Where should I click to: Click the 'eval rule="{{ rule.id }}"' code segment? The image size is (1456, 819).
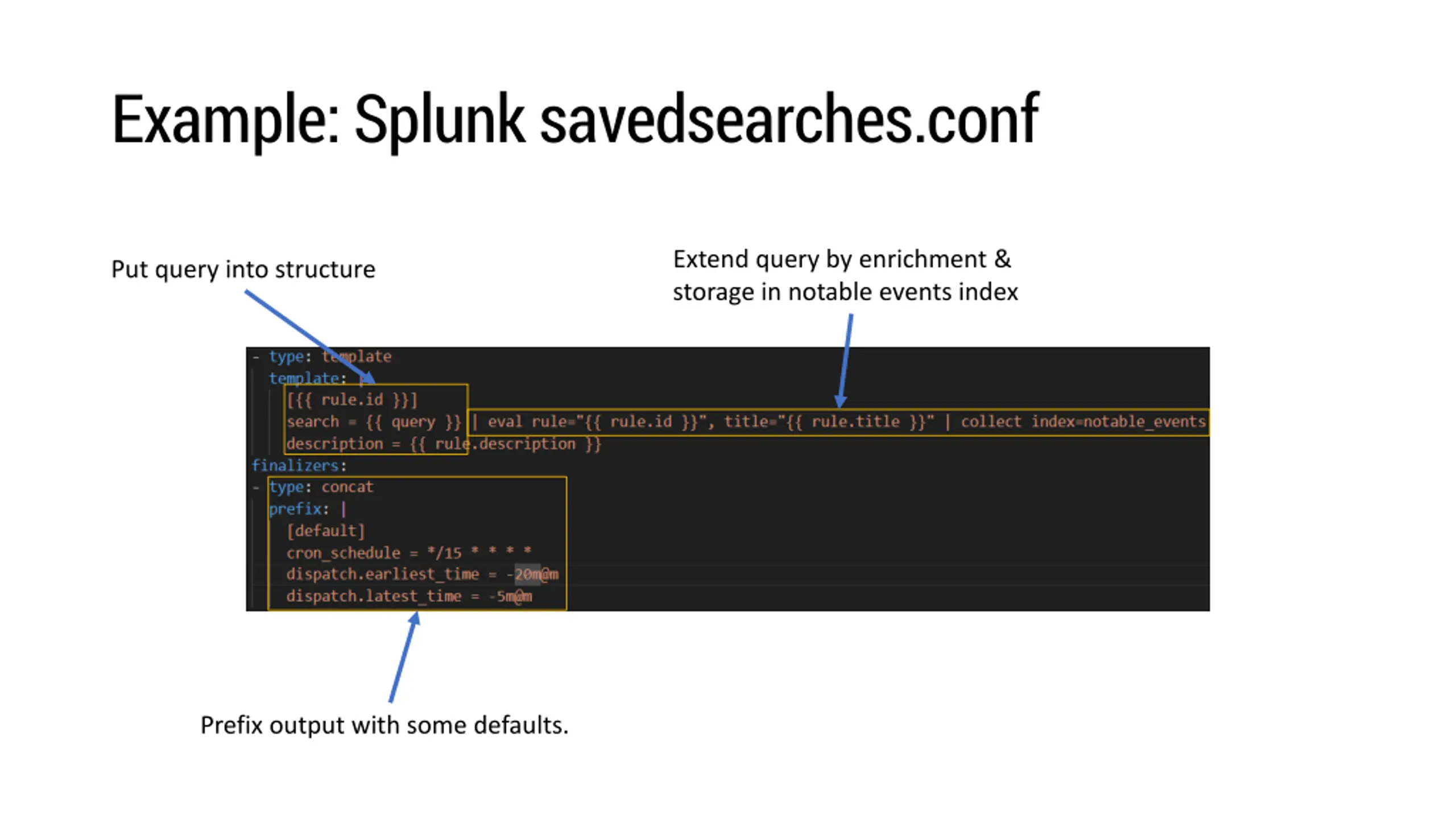click(x=597, y=422)
